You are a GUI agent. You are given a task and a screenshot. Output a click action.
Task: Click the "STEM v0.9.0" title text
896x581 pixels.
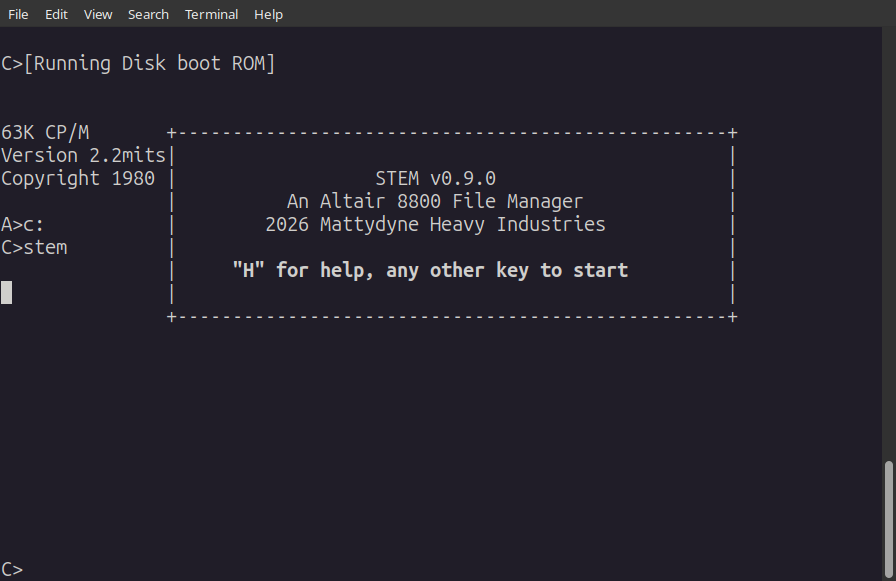[x=435, y=178]
